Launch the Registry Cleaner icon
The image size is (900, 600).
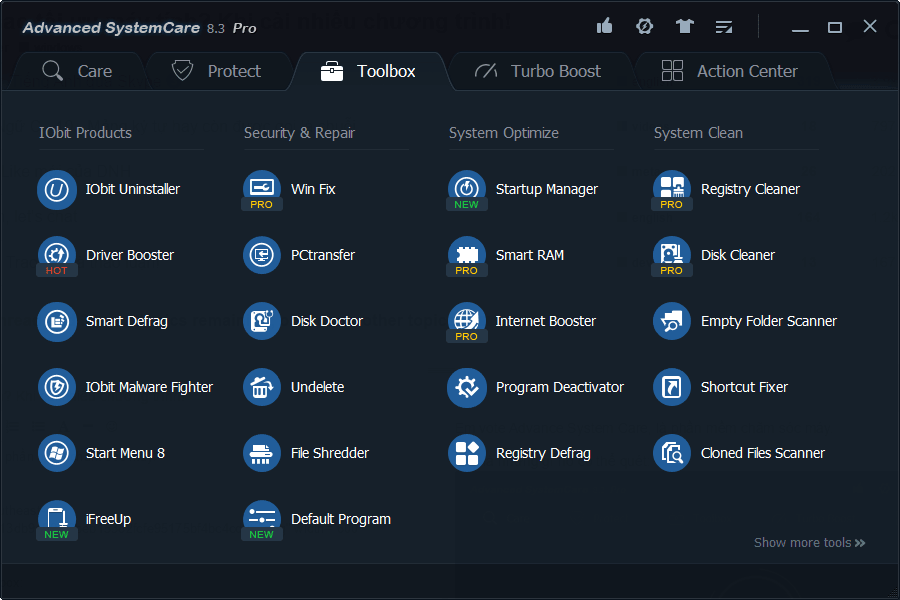coord(672,190)
